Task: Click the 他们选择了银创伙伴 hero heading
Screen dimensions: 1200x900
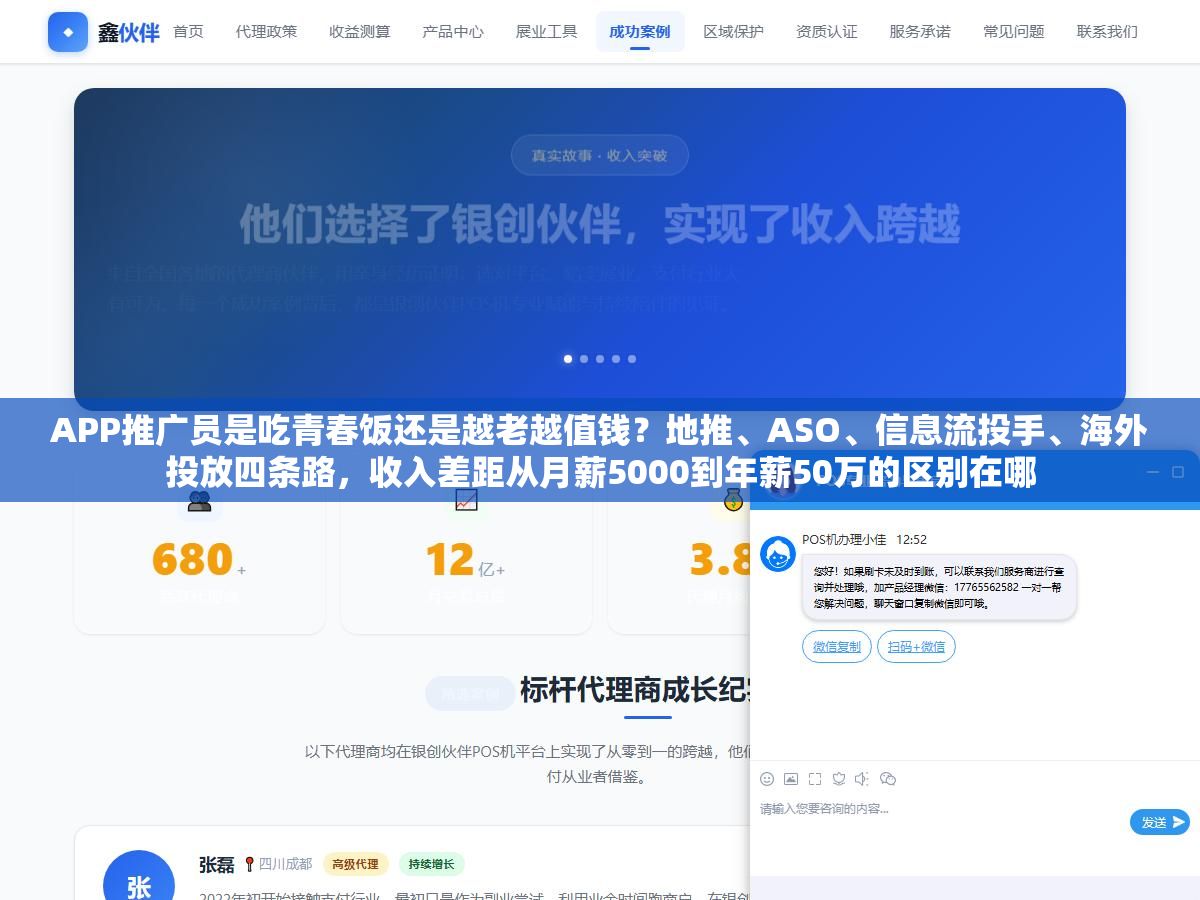Action: coord(600,225)
